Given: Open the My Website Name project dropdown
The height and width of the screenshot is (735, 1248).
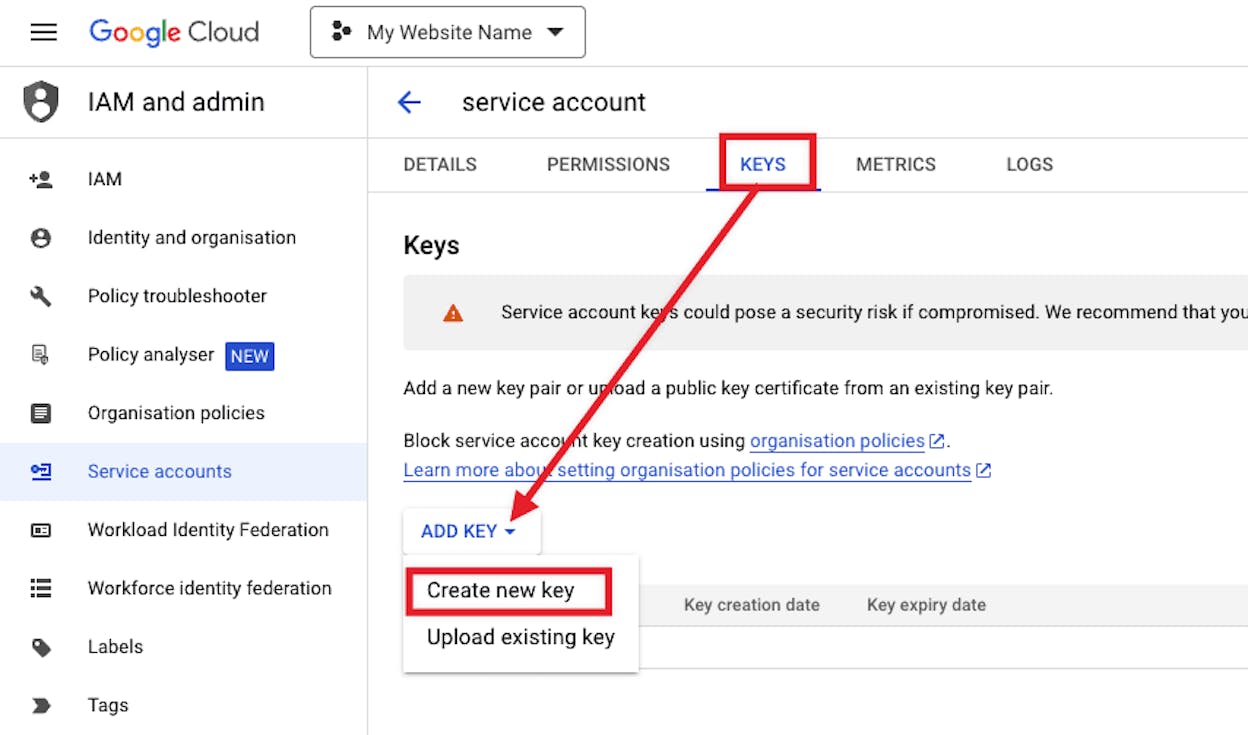Looking at the screenshot, I should (x=448, y=32).
